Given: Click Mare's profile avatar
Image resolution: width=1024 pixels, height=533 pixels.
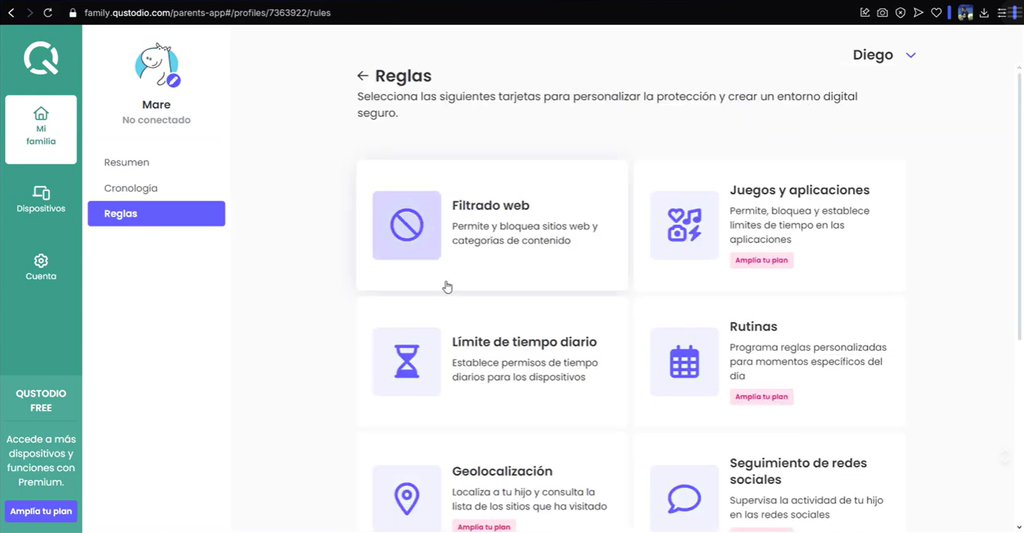Looking at the screenshot, I should [157, 65].
